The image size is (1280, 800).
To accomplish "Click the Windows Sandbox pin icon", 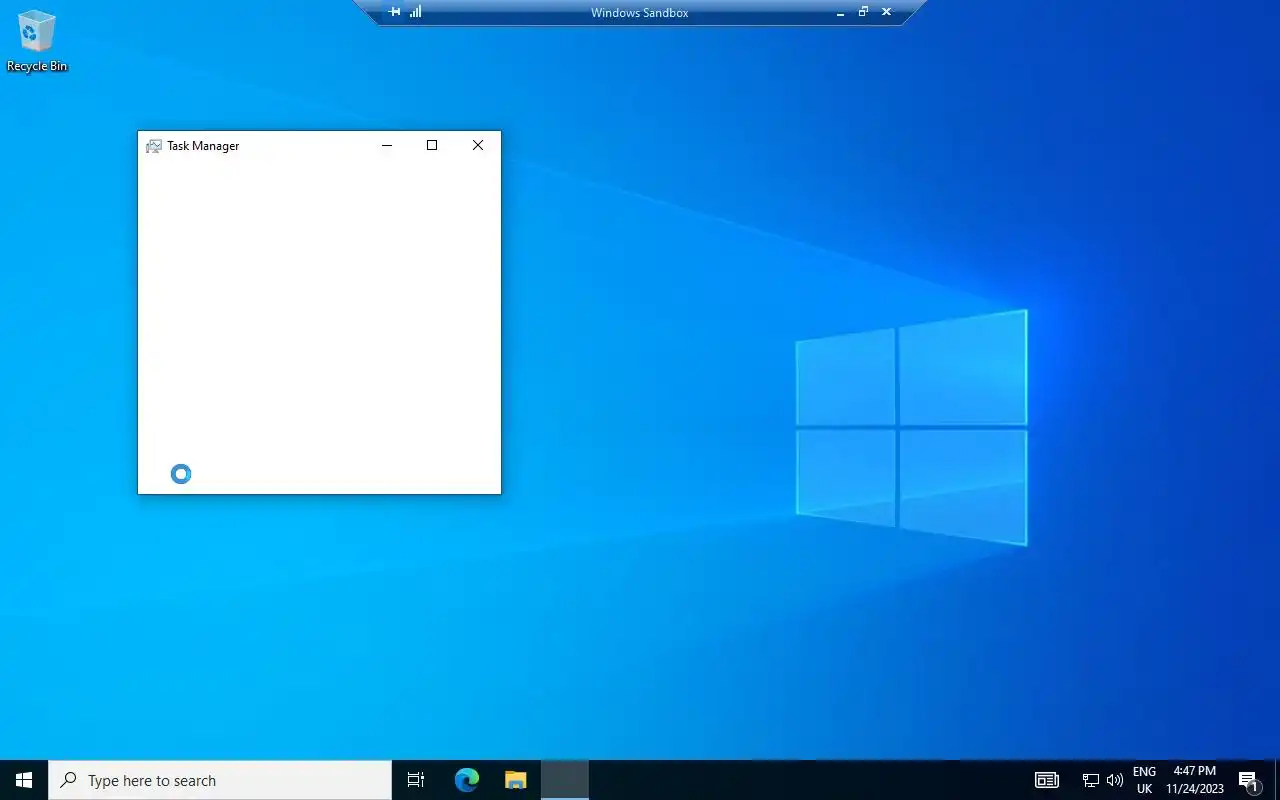I will tap(394, 12).
